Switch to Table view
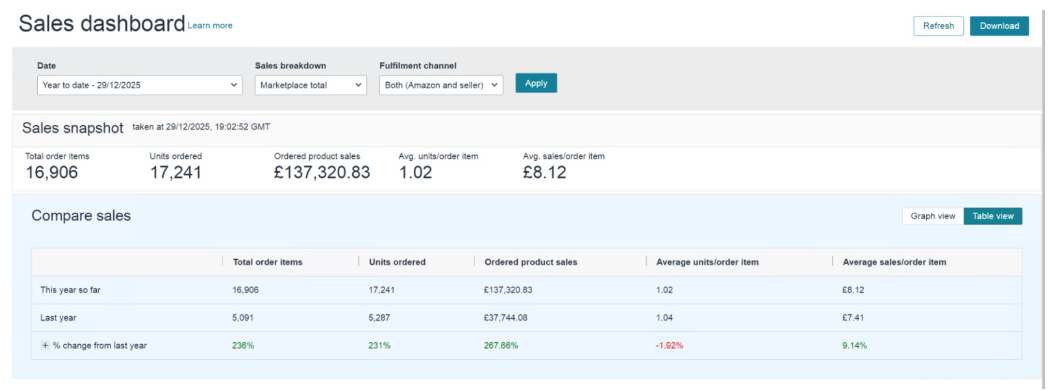Viewport: 1056px width, 391px height. [x=993, y=216]
